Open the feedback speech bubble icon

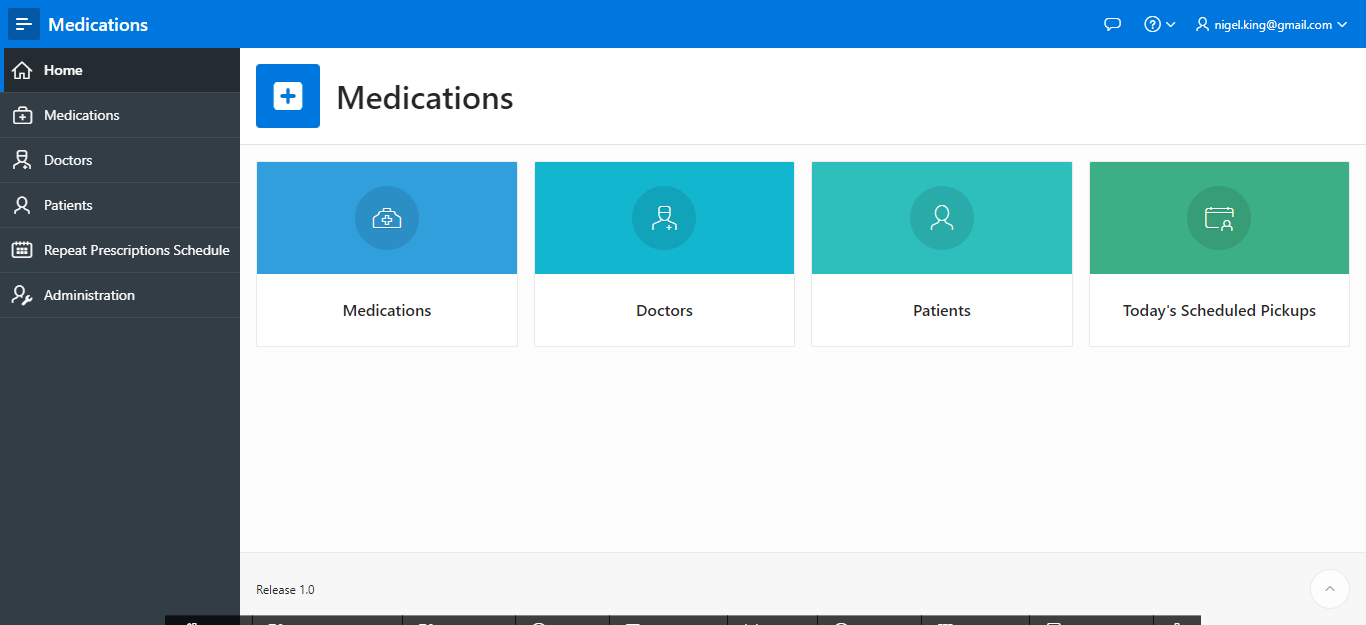click(1112, 25)
